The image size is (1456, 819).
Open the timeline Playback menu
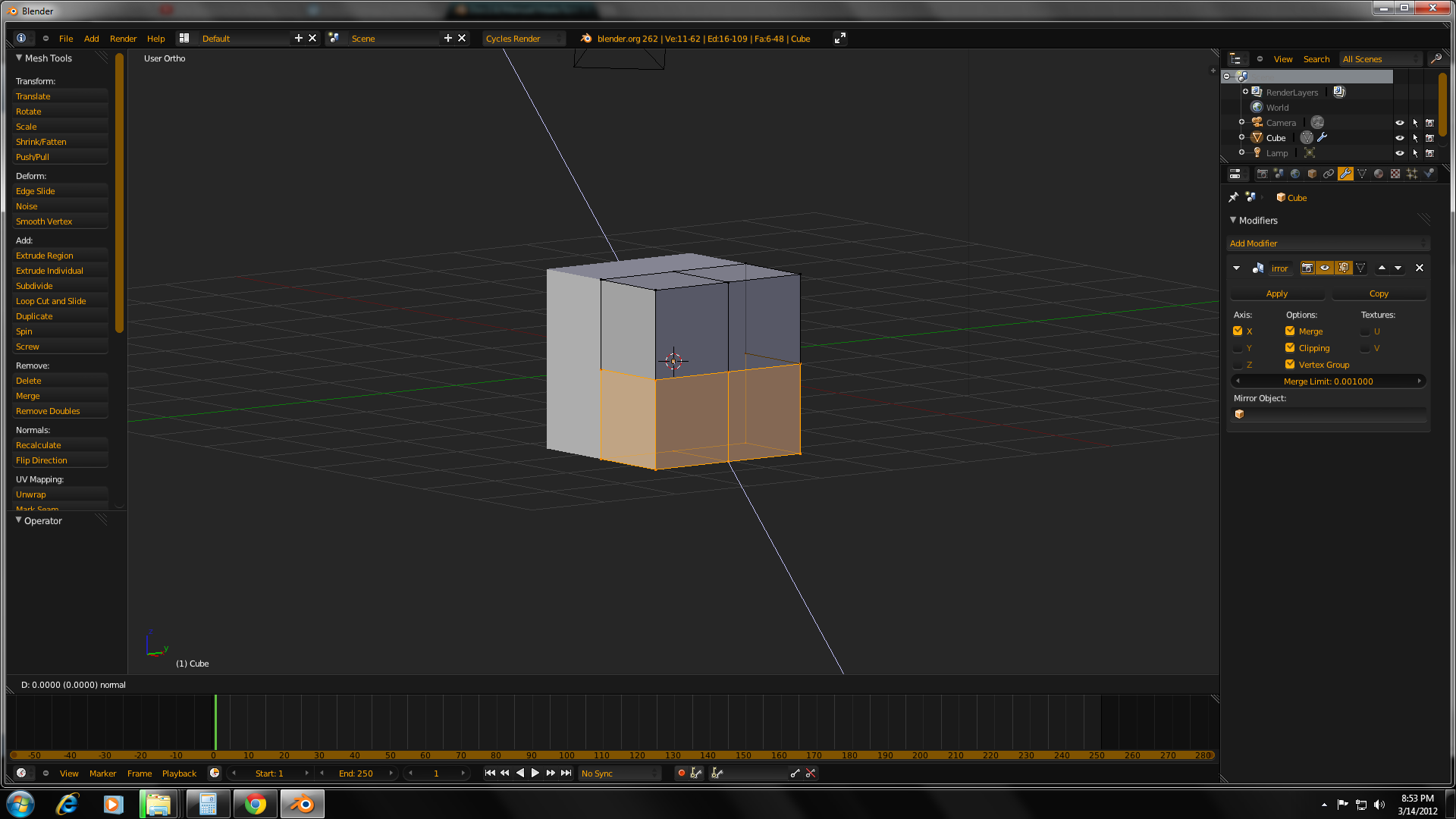(x=179, y=773)
